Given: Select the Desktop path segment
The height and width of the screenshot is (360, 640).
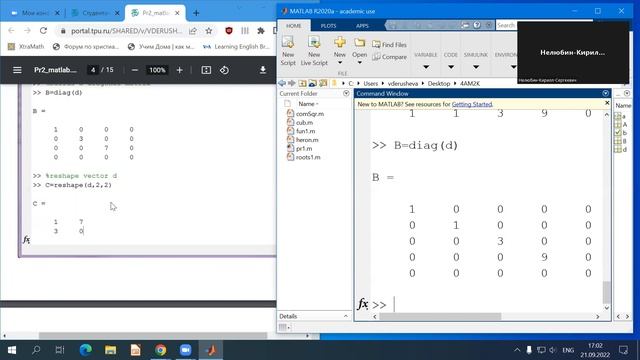Looking at the screenshot, I should 439,83.
